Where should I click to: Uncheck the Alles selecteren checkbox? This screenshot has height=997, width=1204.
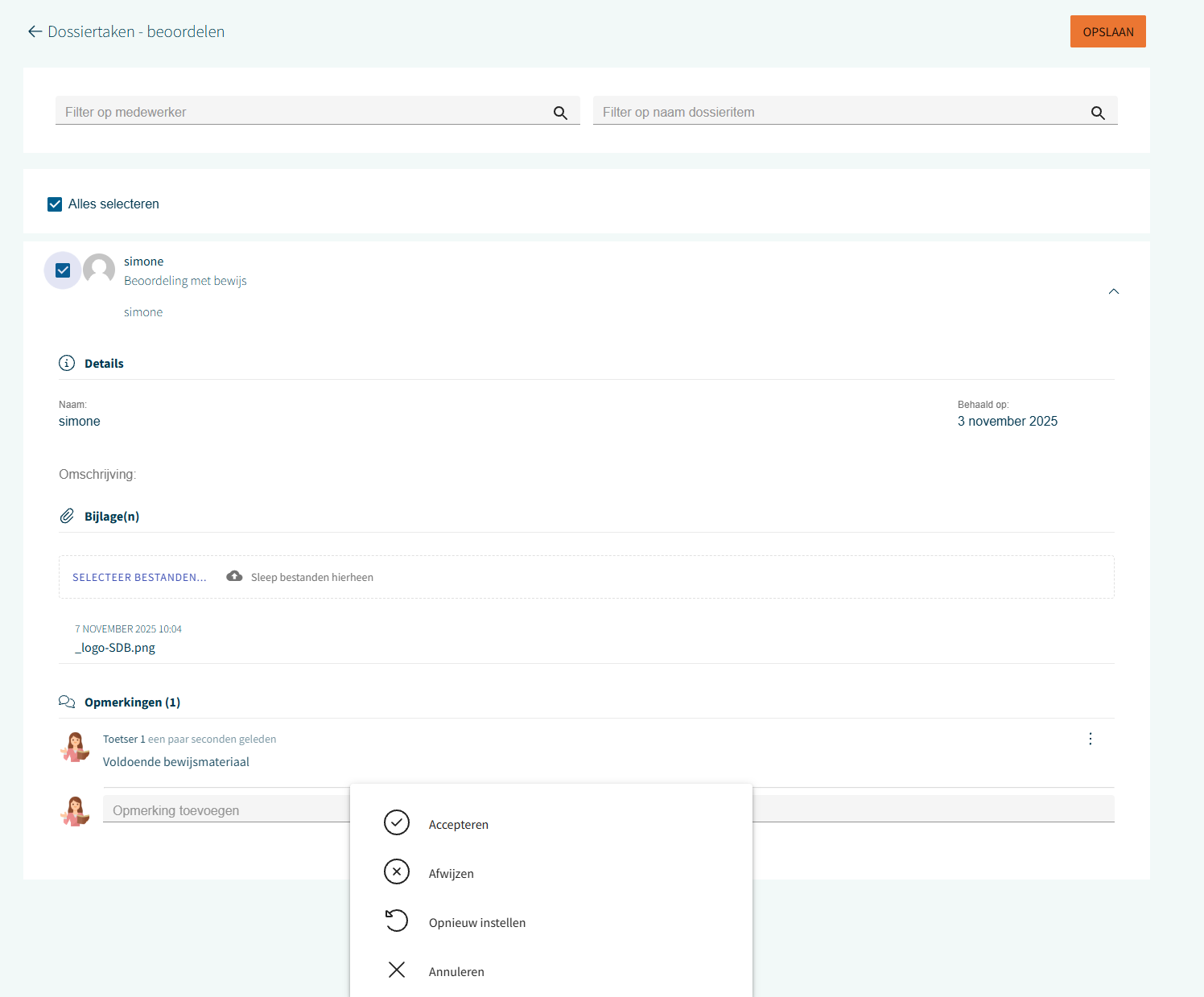pyautogui.click(x=55, y=204)
